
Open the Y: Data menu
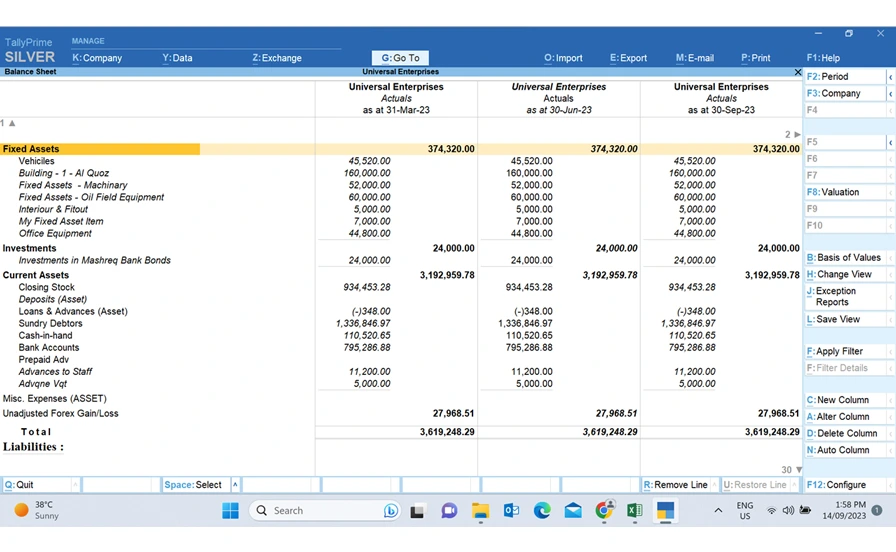coord(177,58)
